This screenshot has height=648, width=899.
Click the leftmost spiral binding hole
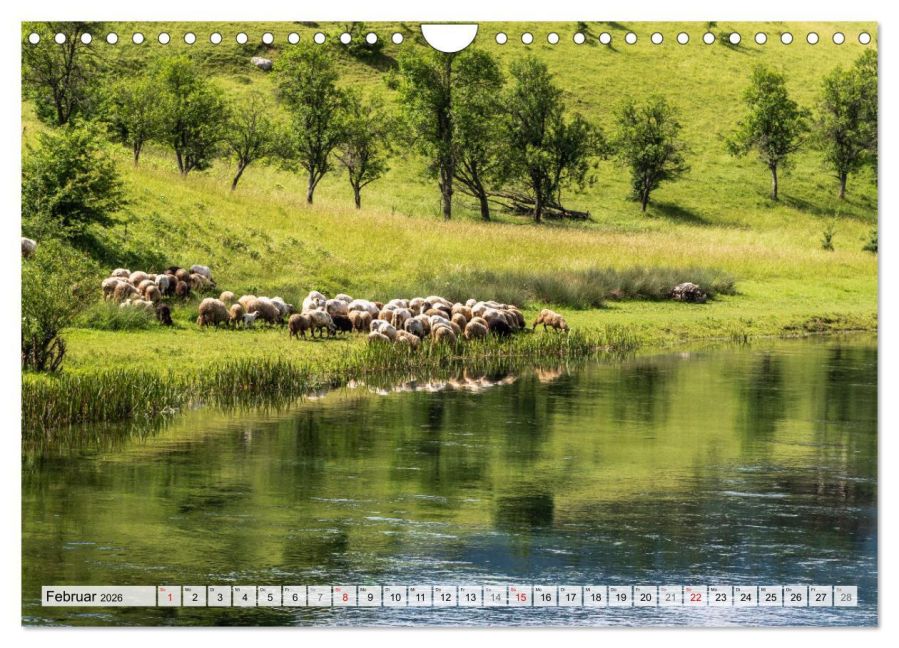(33, 39)
